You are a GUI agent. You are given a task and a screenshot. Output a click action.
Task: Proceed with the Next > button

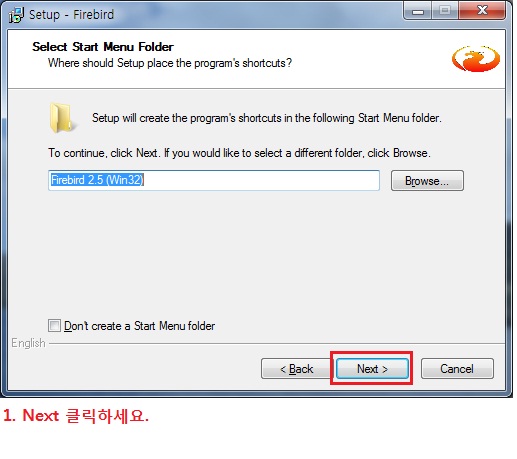(x=372, y=369)
